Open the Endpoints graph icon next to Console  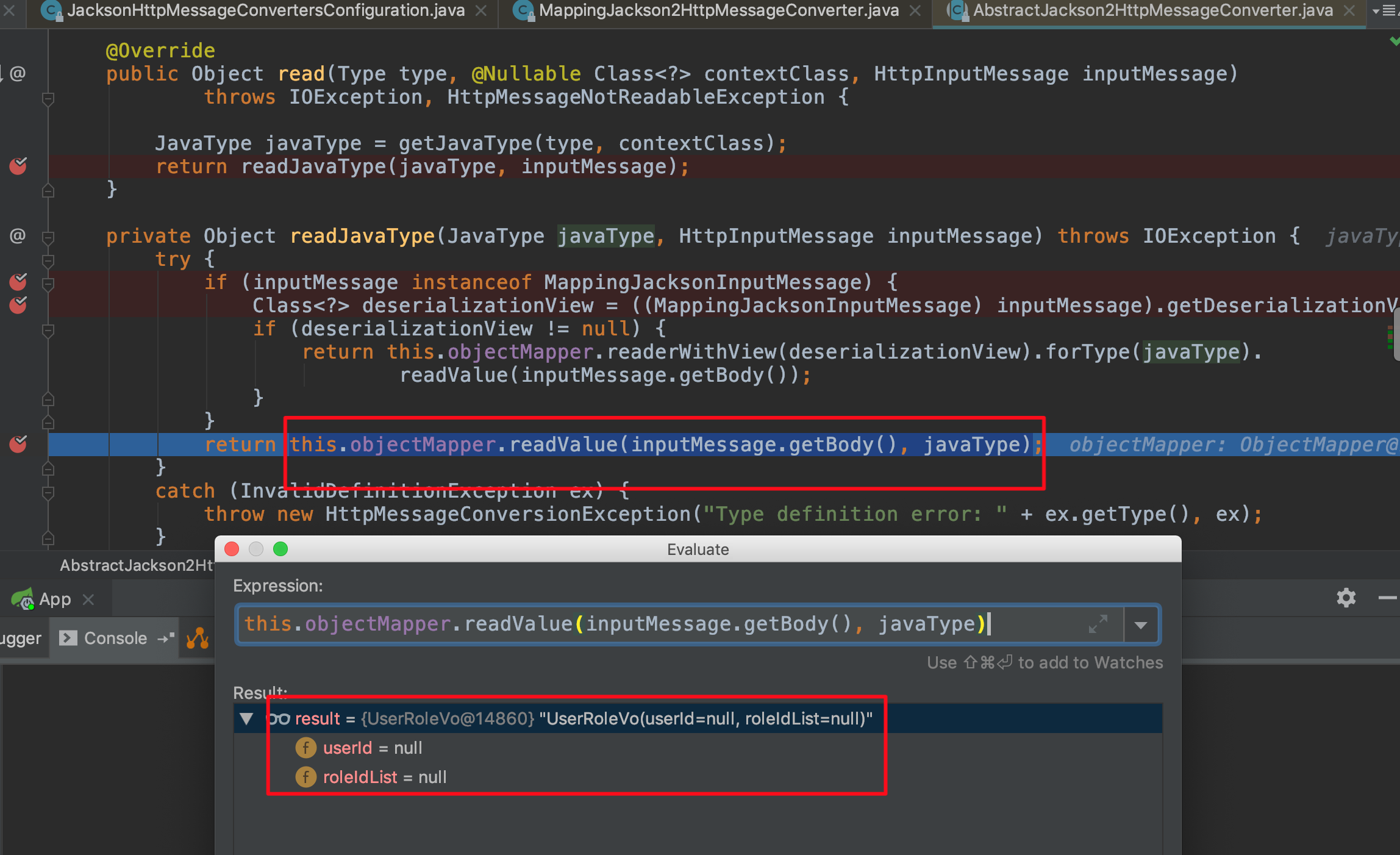click(198, 638)
